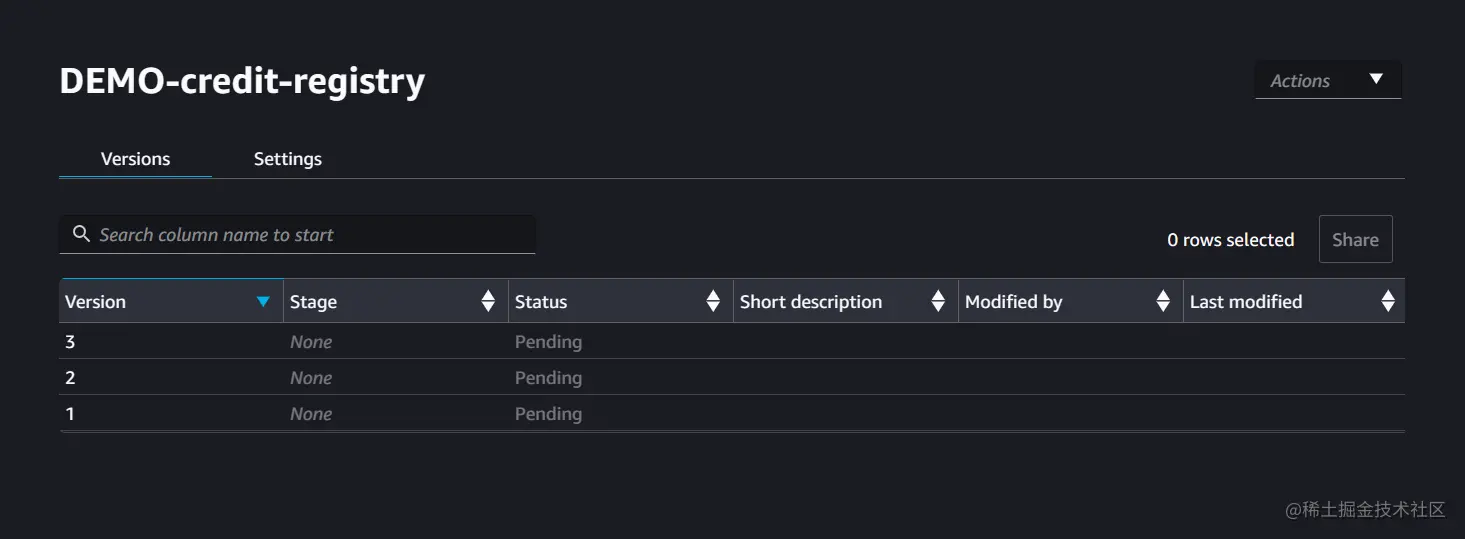Image resolution: width=1465 pixels, height=539 pixels.
Task: Click the Modified by sort icon
Action: pyautogui.click(x=1163, y=302)
